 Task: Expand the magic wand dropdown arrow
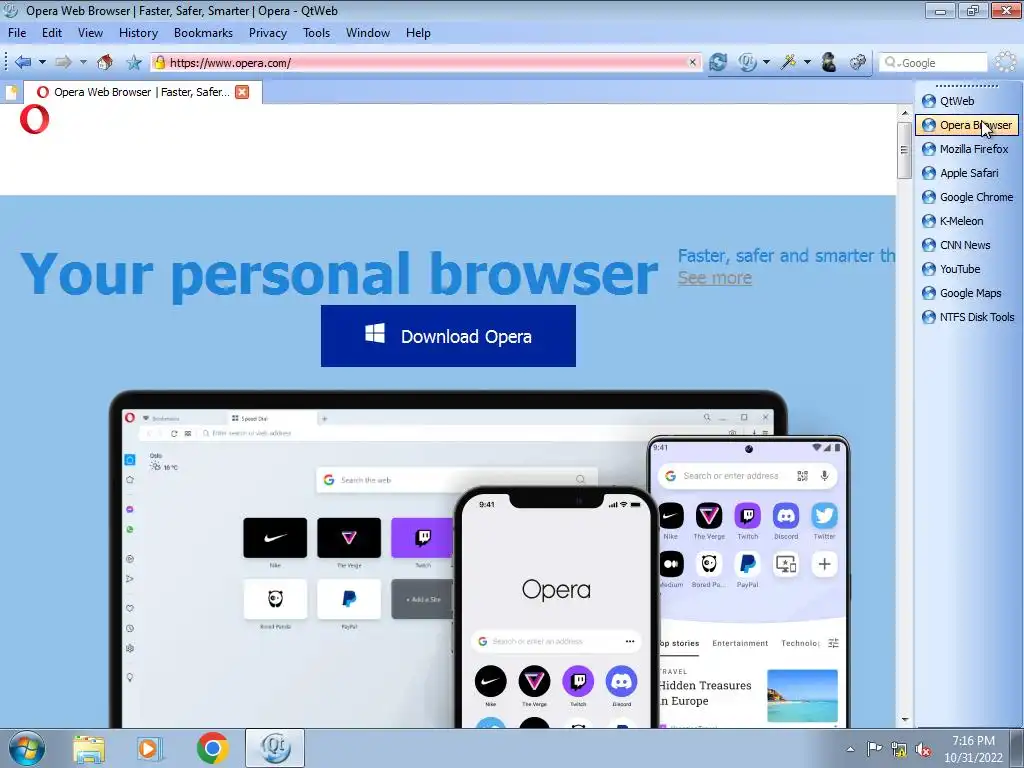coord(807,62)
